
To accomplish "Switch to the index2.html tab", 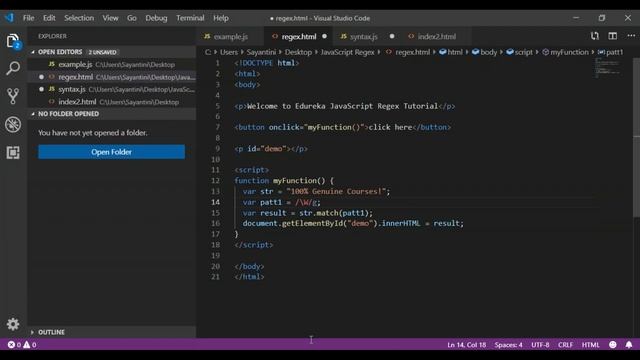I will pos(436,36).
